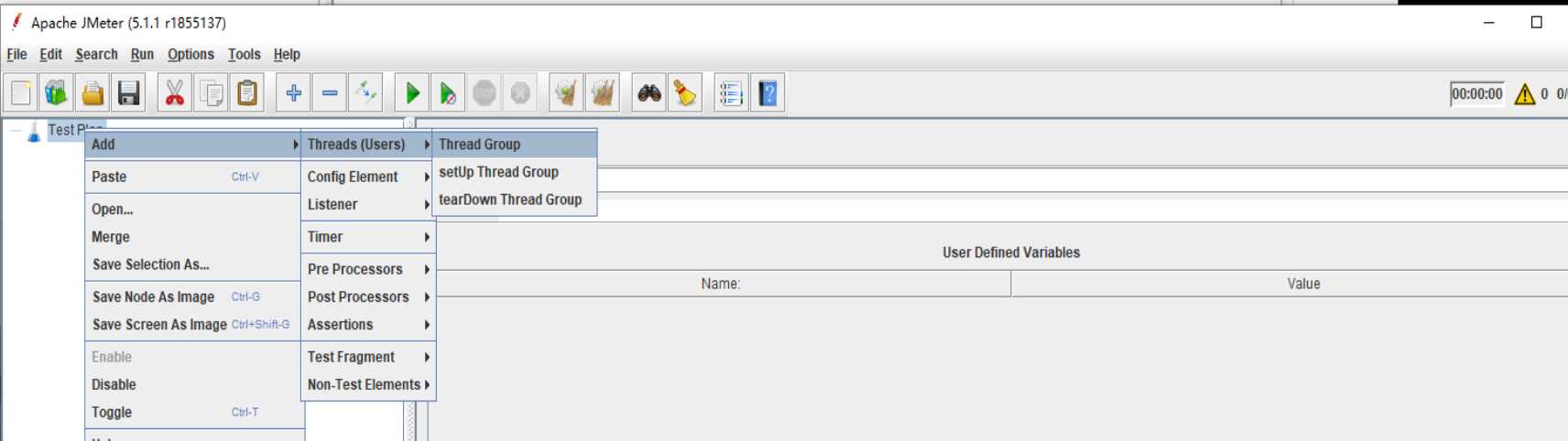The height and width of the screenshot is (441, 1568).
Task: Expand Post Processors submenu
Action: pos(368,297)
